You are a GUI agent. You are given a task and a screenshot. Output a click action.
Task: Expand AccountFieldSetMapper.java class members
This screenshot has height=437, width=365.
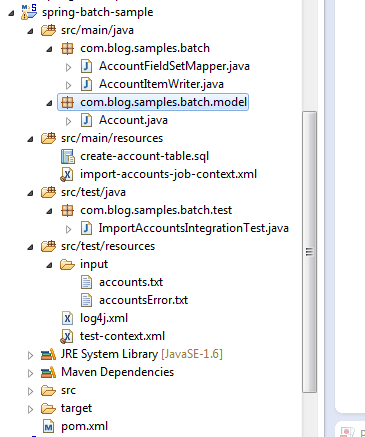point(68,67)
